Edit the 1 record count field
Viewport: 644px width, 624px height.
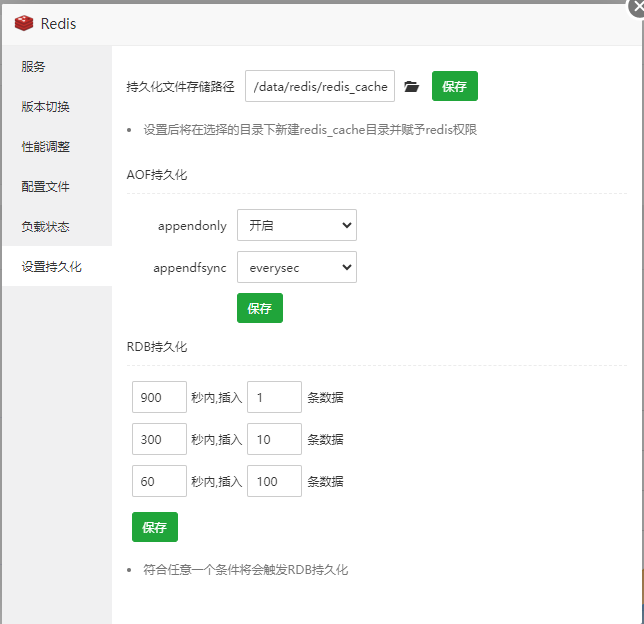tap(274, 397)
